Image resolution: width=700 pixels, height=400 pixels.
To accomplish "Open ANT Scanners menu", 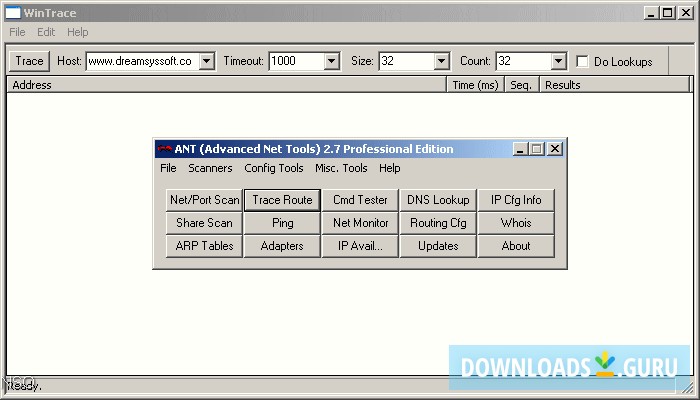I will pyautogui.click(x=210, y=168).
